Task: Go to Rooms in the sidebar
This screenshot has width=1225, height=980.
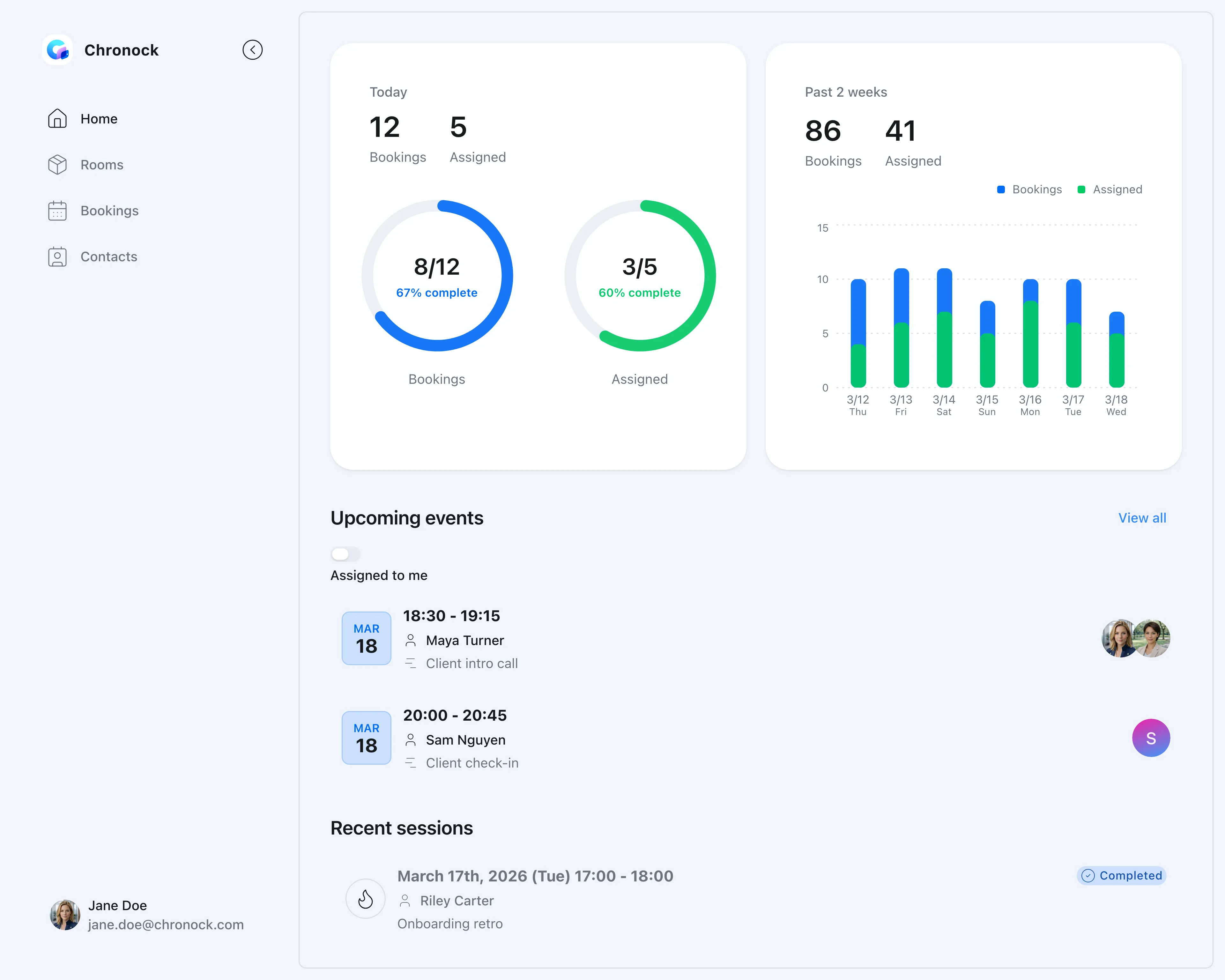Action: pyautogui.click(x=102, y=165)
